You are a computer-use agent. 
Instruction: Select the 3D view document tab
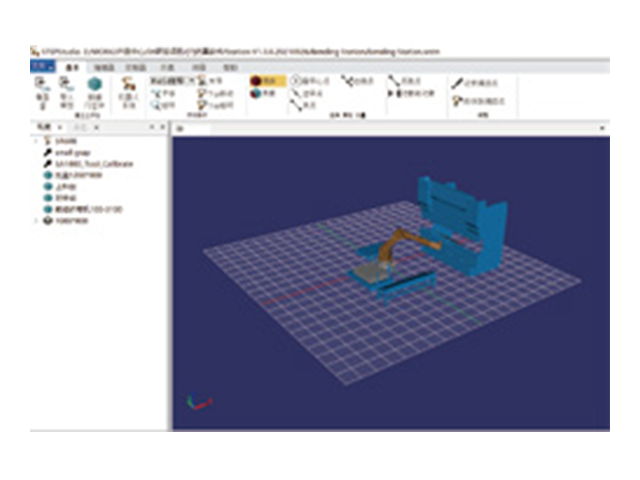point(191,129)
